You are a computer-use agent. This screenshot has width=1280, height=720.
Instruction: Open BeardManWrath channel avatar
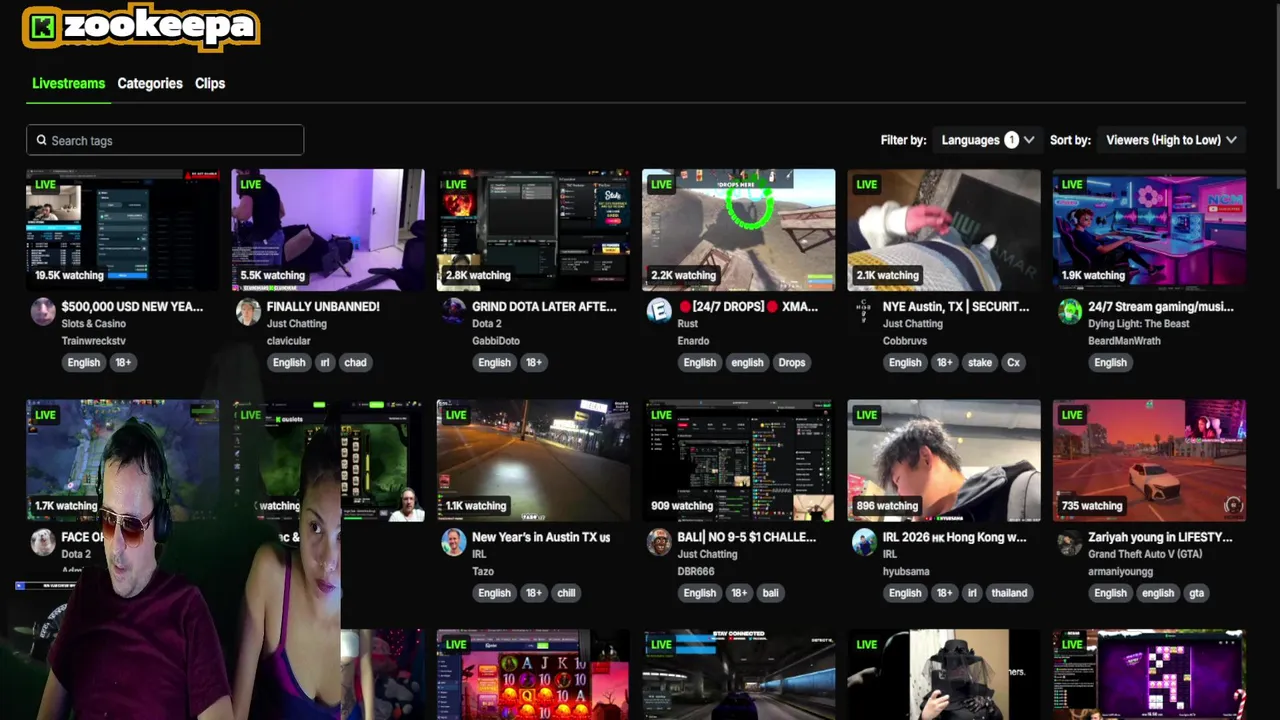click(1070, 312)
